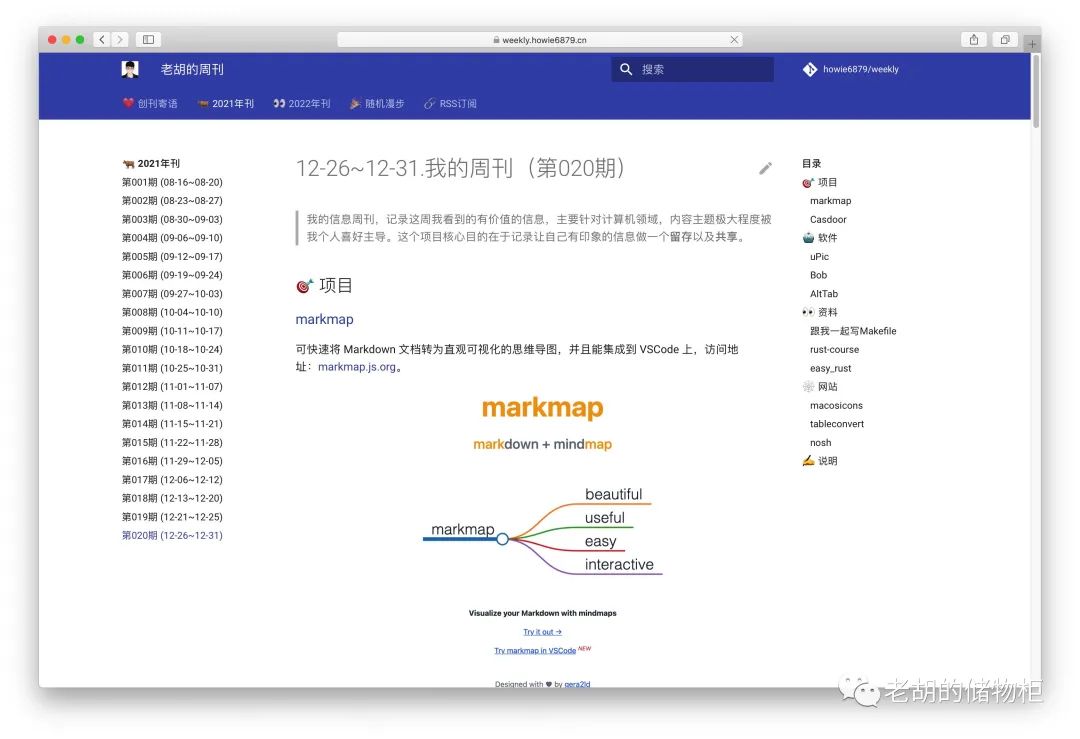Select current issue 第020期 (12-26~12-31)
The image size is (1080, 739).
(x=172, y=535)
